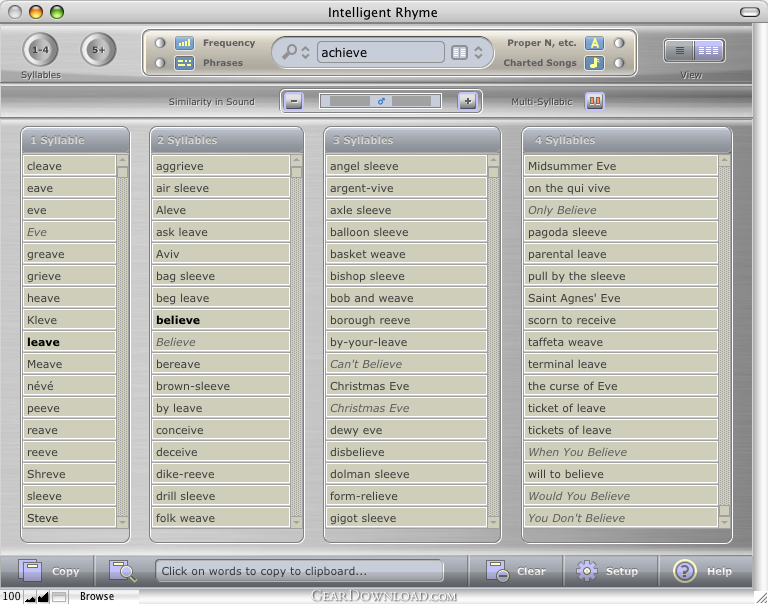Click the 4 Syllables column scrollbar
The width and height of the screenshot is (768, 604).
pyautogui.click(x=724, y=341)
